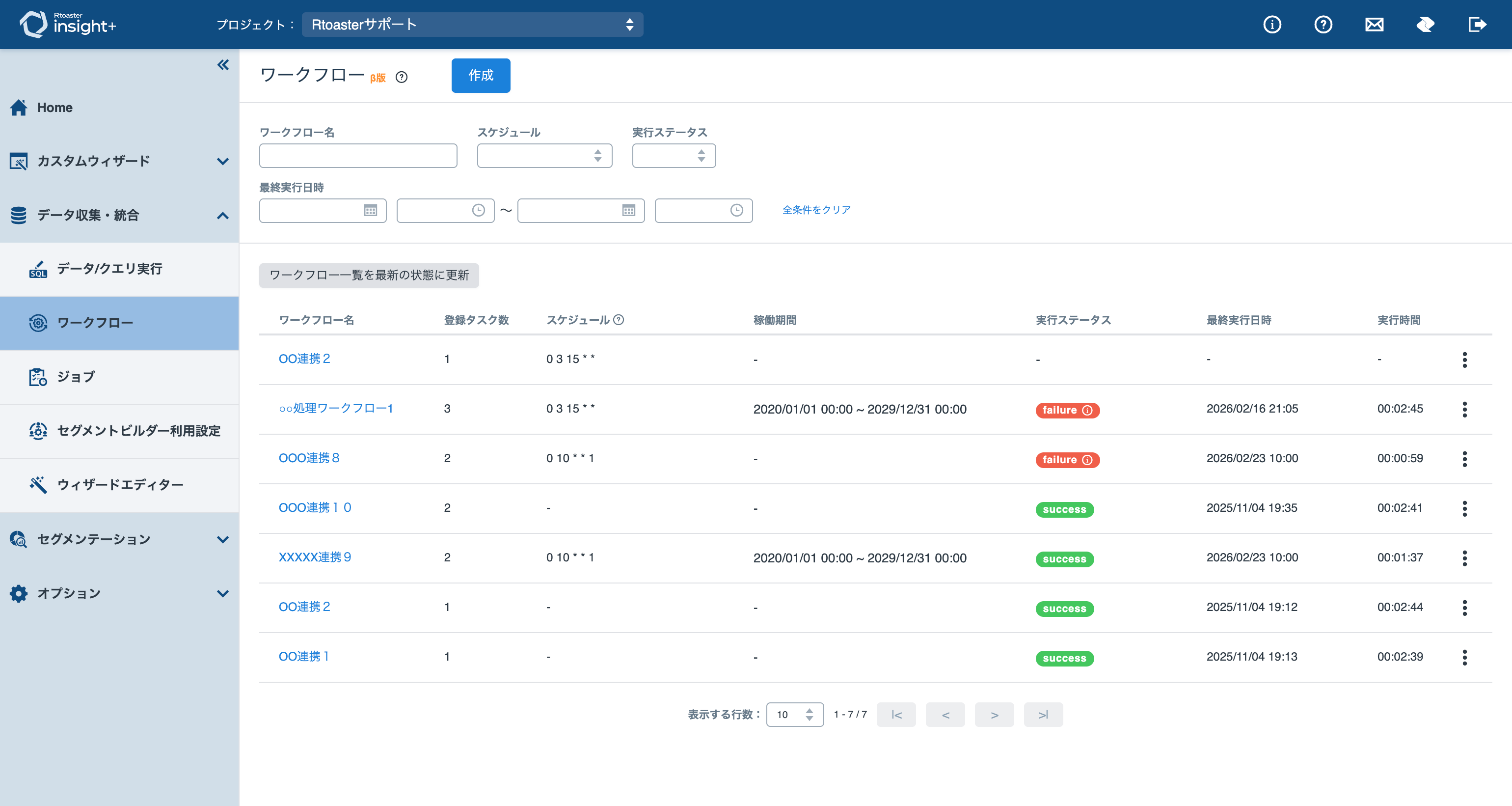Open the end date calendar picker icon
This screenshot has height=806, width=1512.
(629, 210)
